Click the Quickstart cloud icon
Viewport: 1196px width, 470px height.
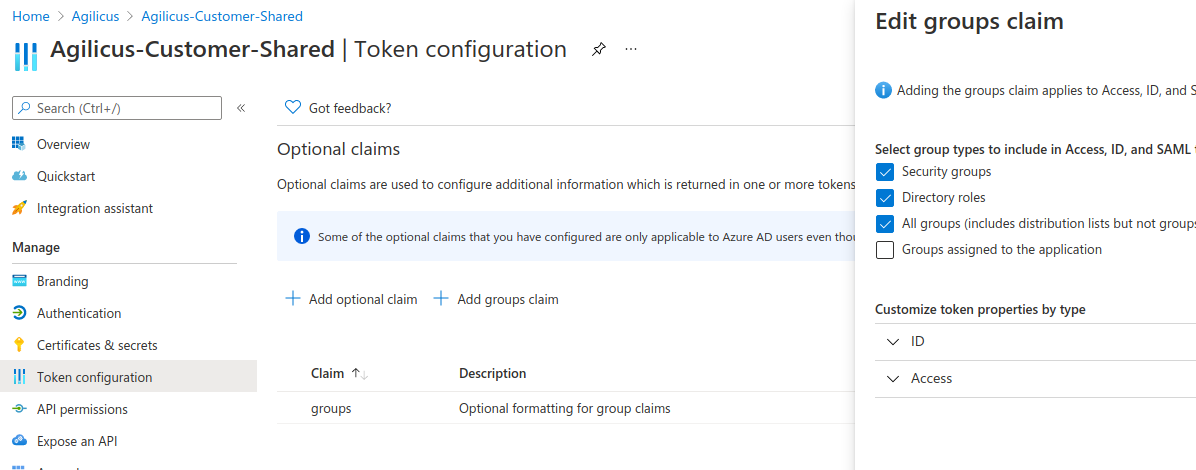19,176
